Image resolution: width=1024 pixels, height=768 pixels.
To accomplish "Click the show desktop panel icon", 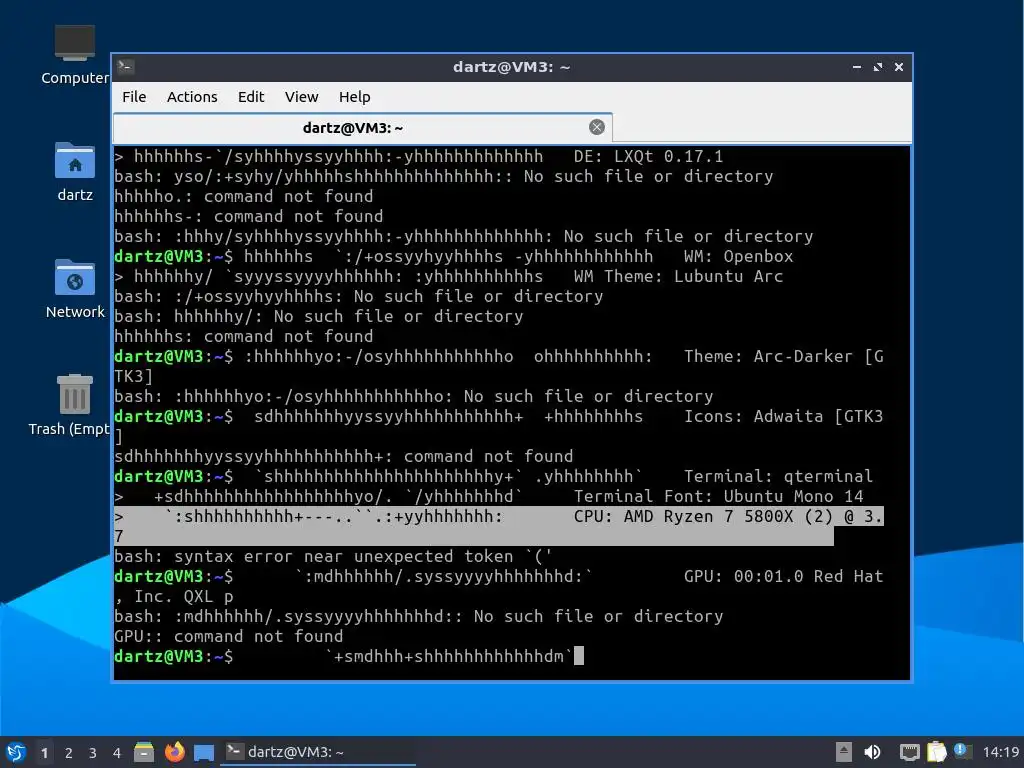I will [x=204, y=753].
